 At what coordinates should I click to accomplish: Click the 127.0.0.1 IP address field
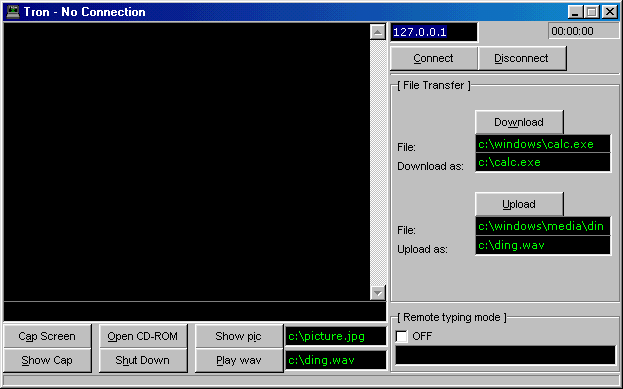pos(434,32)
